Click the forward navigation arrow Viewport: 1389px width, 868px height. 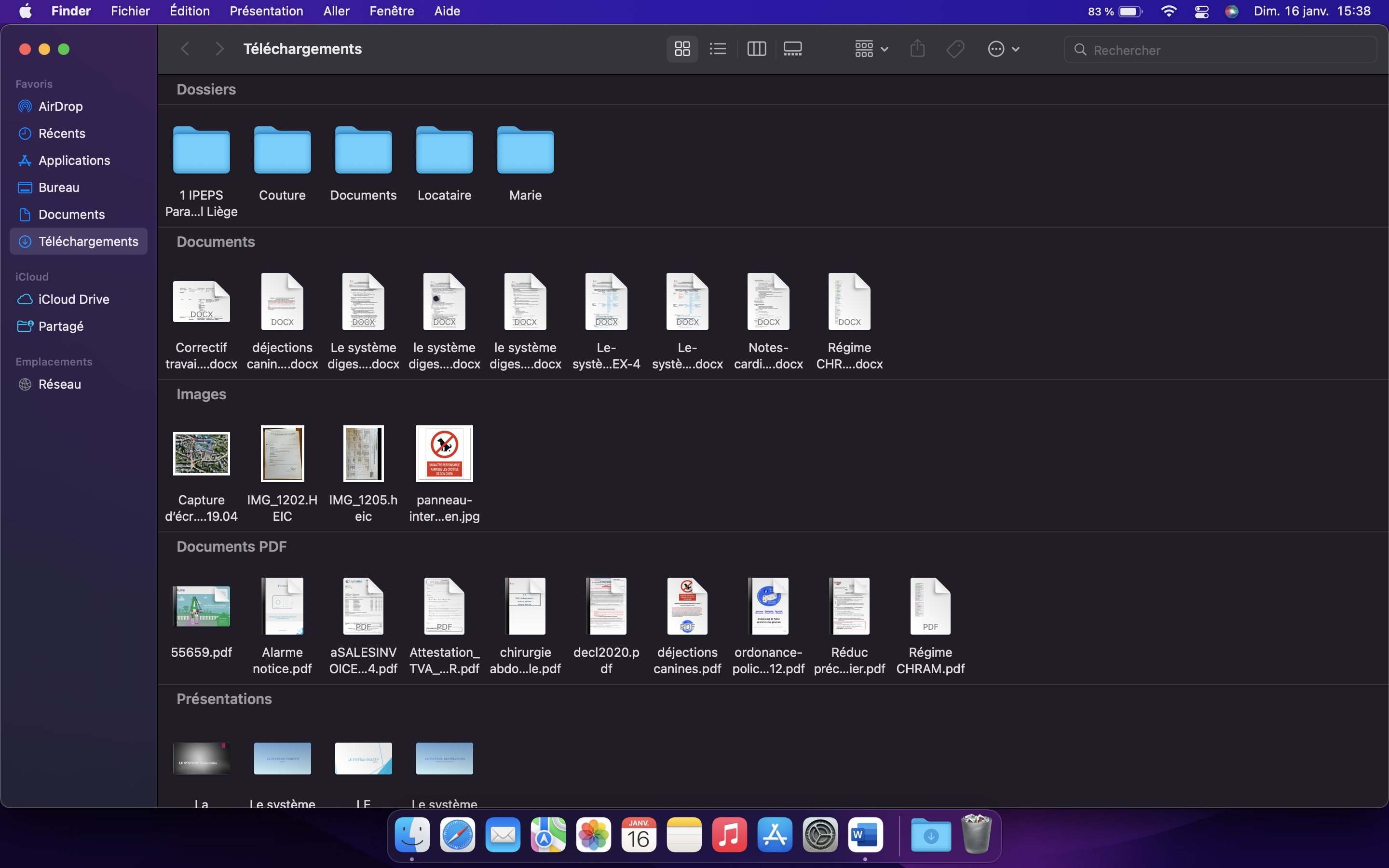[x=218, y=49]
